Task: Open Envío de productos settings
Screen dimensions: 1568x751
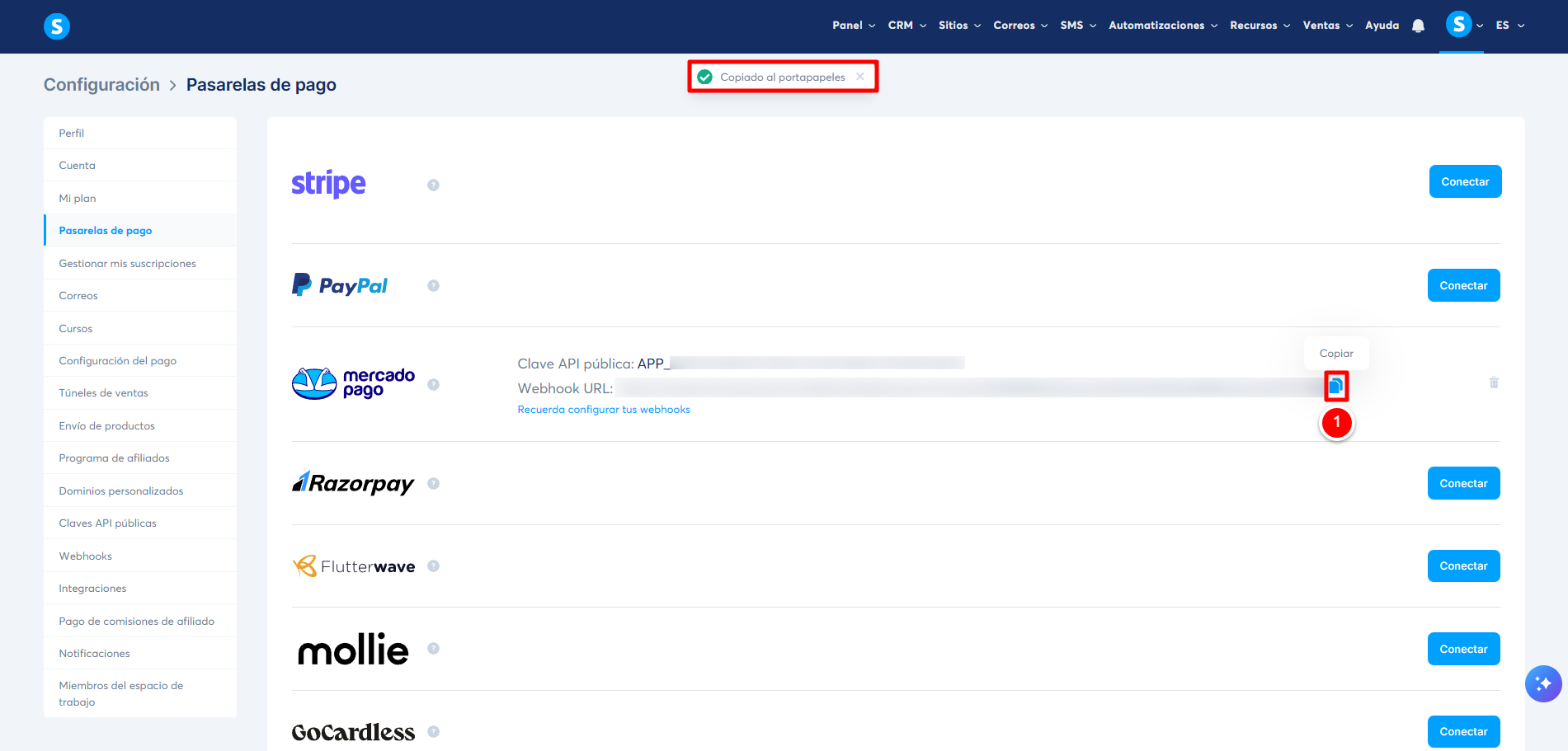Action: pyautogui.click(x=140, y=426)
